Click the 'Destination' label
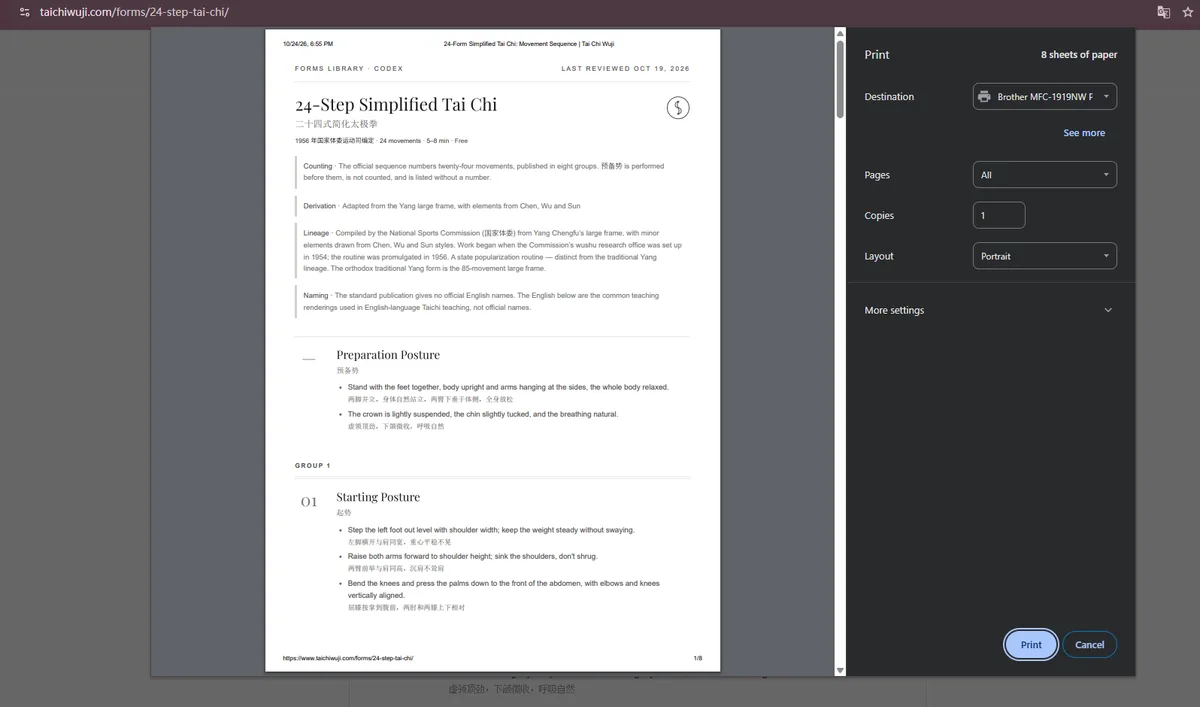 (x=889, y=97)
